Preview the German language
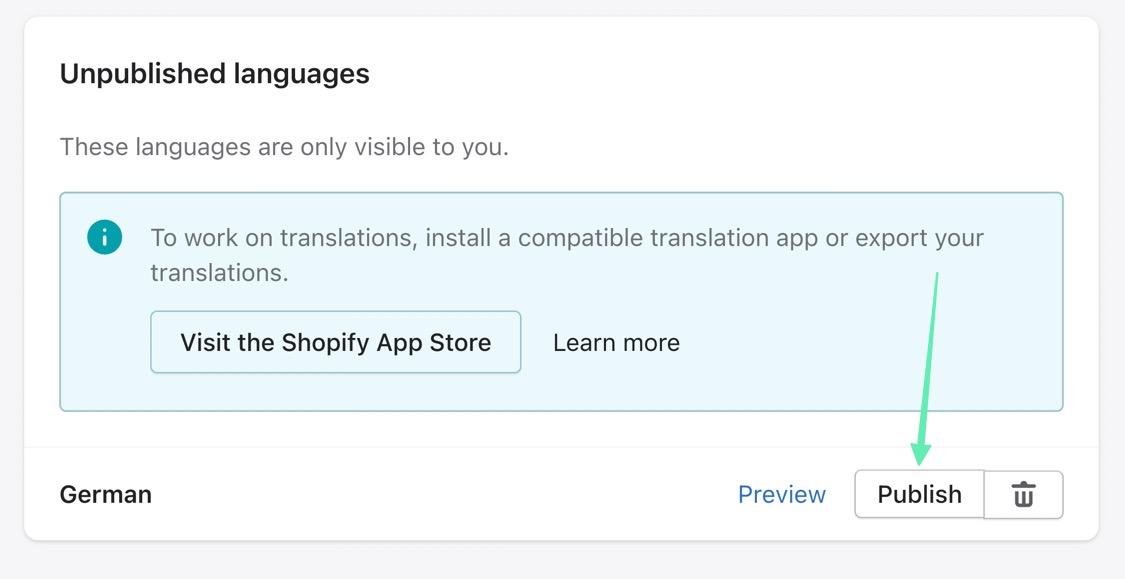The width and height of the screenshot is (1125, 579). 781,494
